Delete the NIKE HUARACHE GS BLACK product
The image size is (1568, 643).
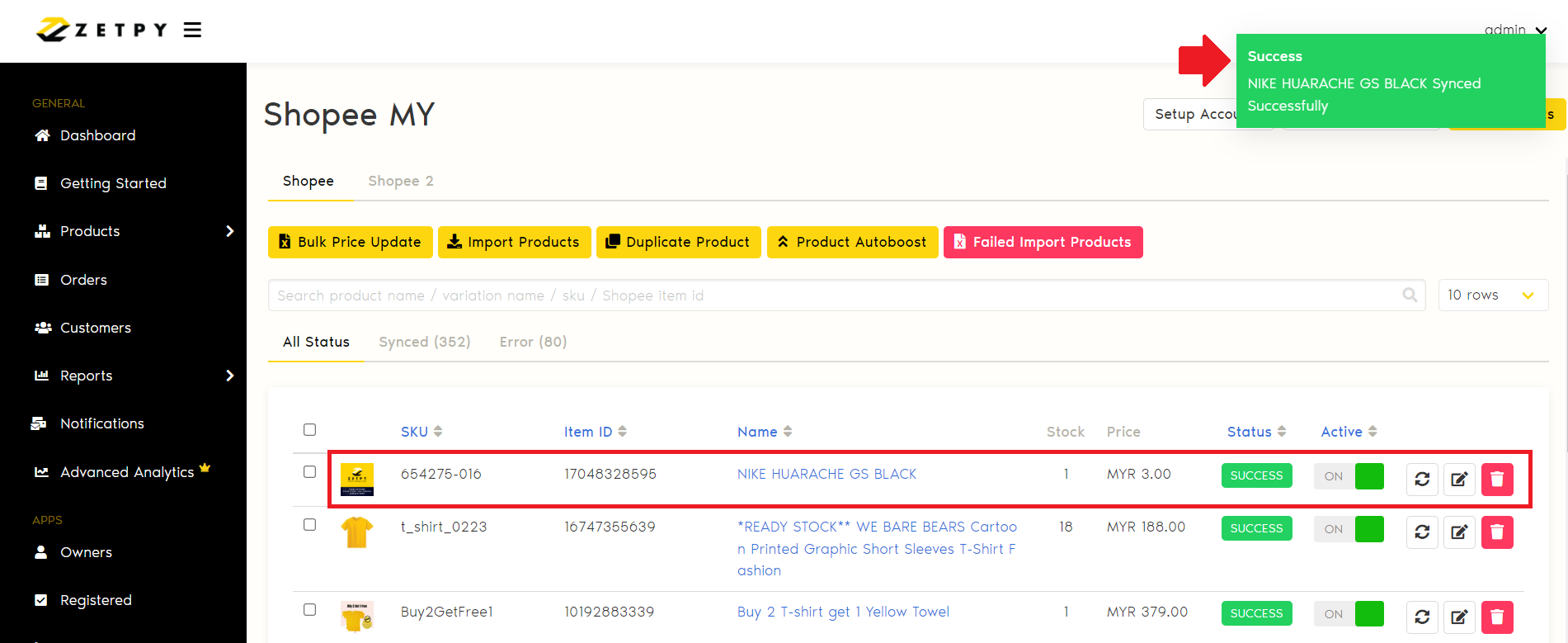pyautogui.click(x=1497, y=479)
